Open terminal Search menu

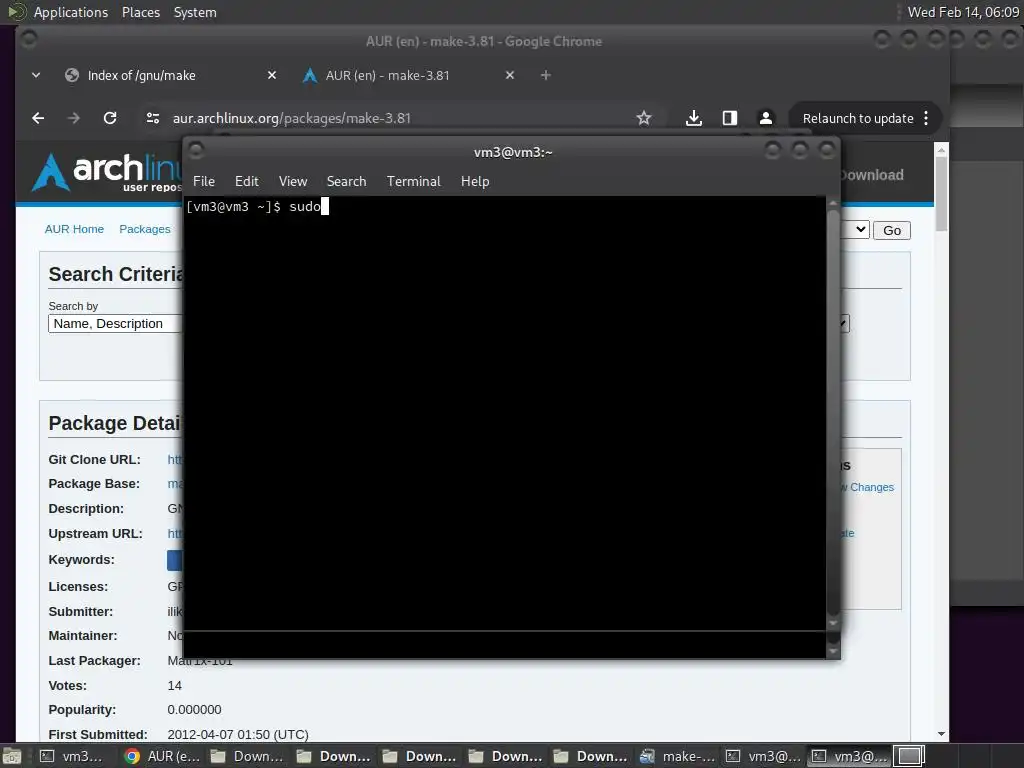[346, 182]
